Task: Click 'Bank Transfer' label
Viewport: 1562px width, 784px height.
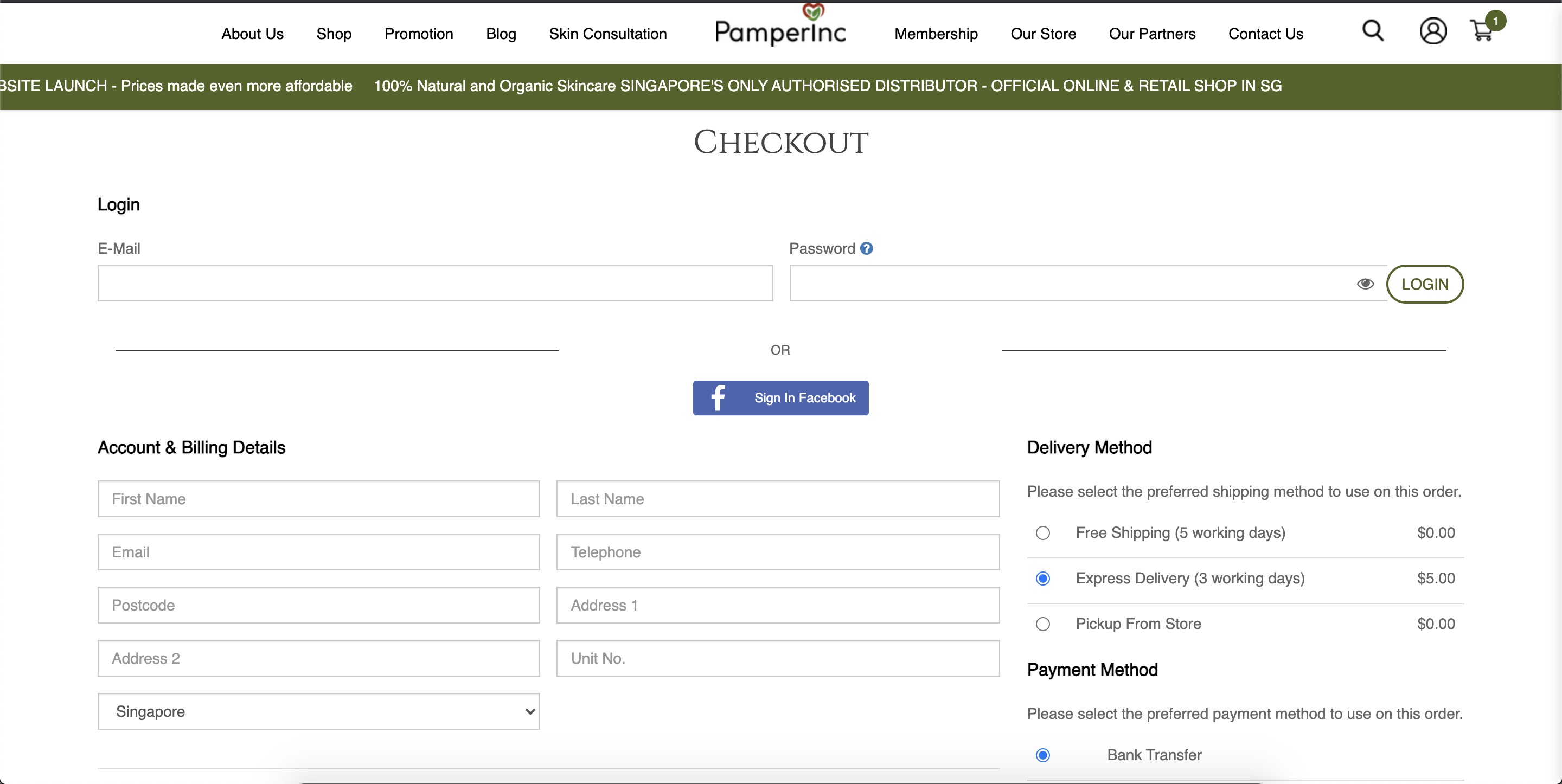Action: 1154,755
